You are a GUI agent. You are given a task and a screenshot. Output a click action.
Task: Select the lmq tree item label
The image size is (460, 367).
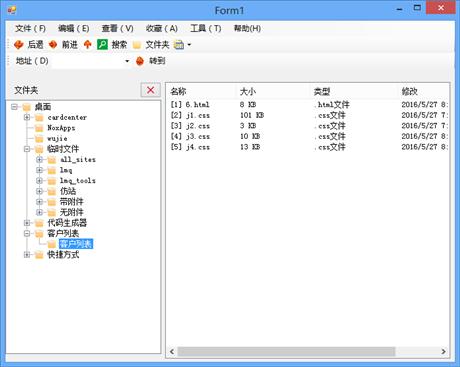pyautogui.click(x=66, y=170)
